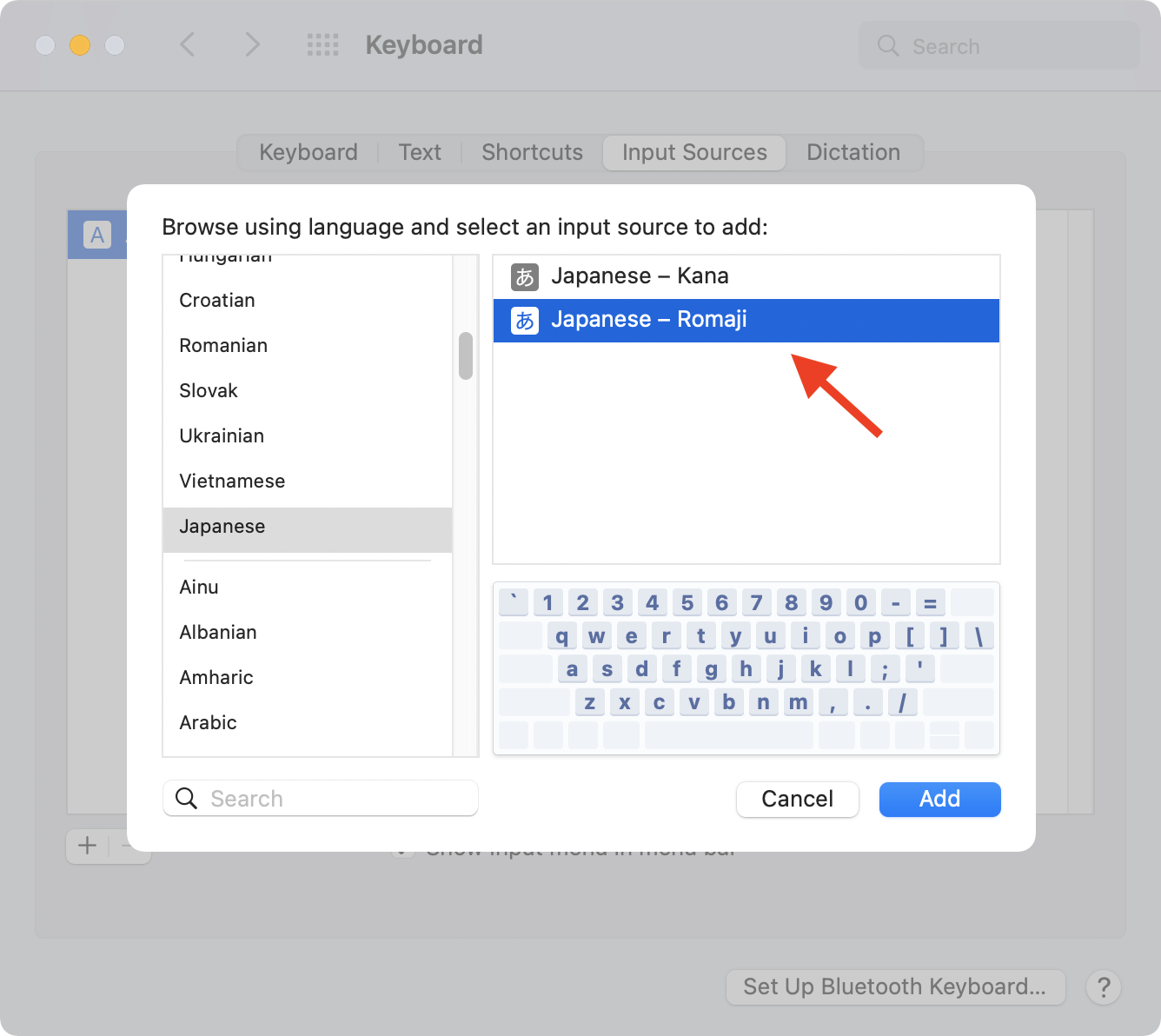1161x1036 pixels.
Task: Click the magnifier icon in the dialog search field
Action: point(186,798)
